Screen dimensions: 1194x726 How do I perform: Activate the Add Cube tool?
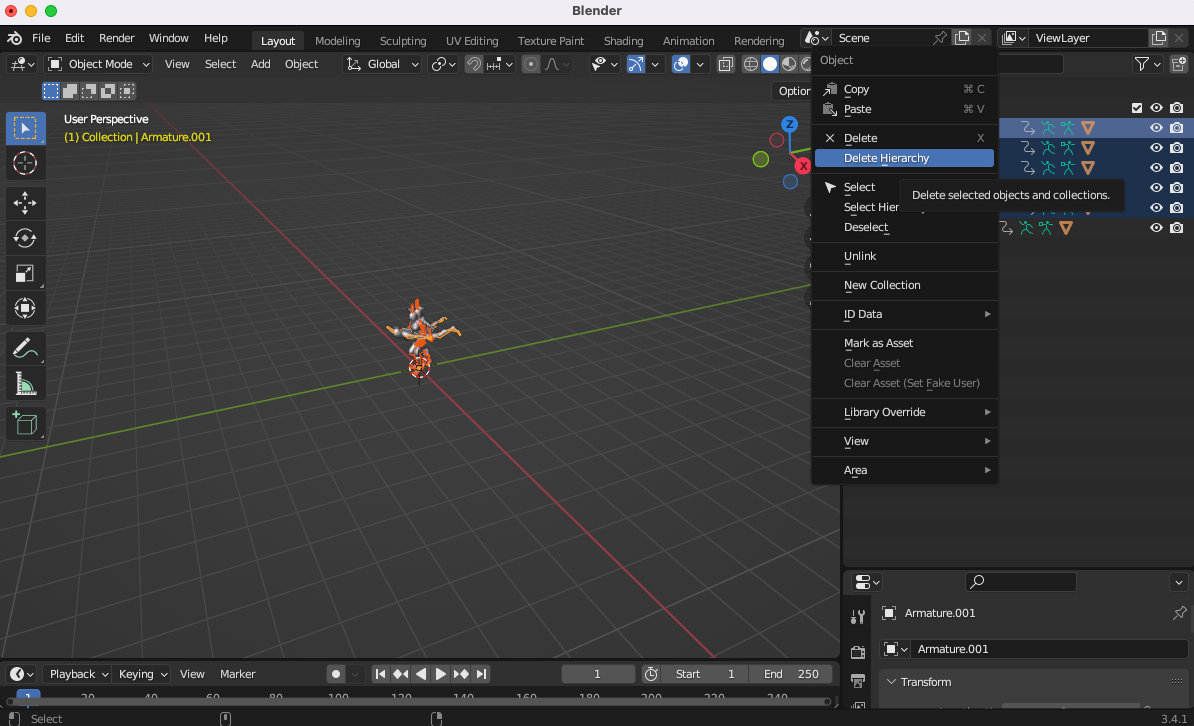pos(25,424)
